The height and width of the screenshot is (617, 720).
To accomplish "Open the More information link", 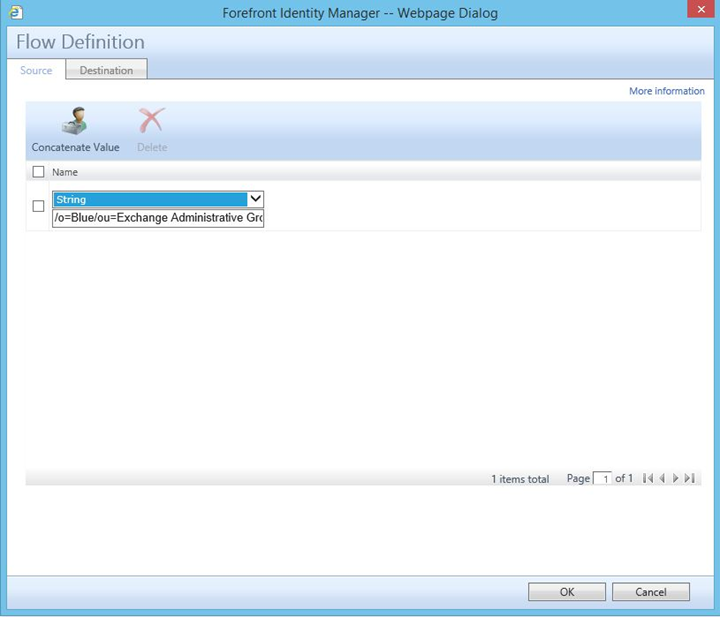I will click(x=666, y=91).
